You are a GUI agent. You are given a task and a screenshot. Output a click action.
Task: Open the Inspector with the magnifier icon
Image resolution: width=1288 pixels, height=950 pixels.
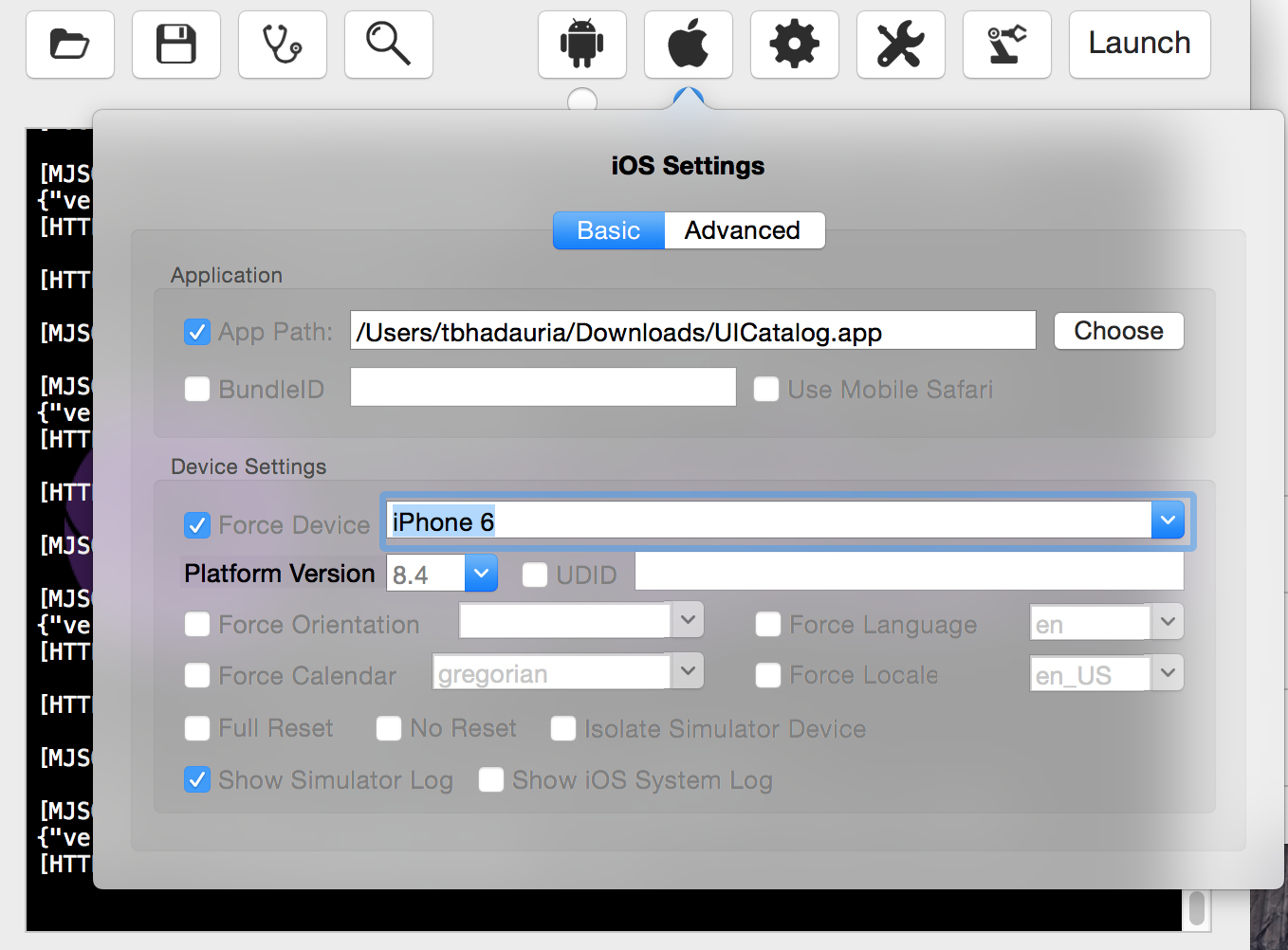(389, 45)
